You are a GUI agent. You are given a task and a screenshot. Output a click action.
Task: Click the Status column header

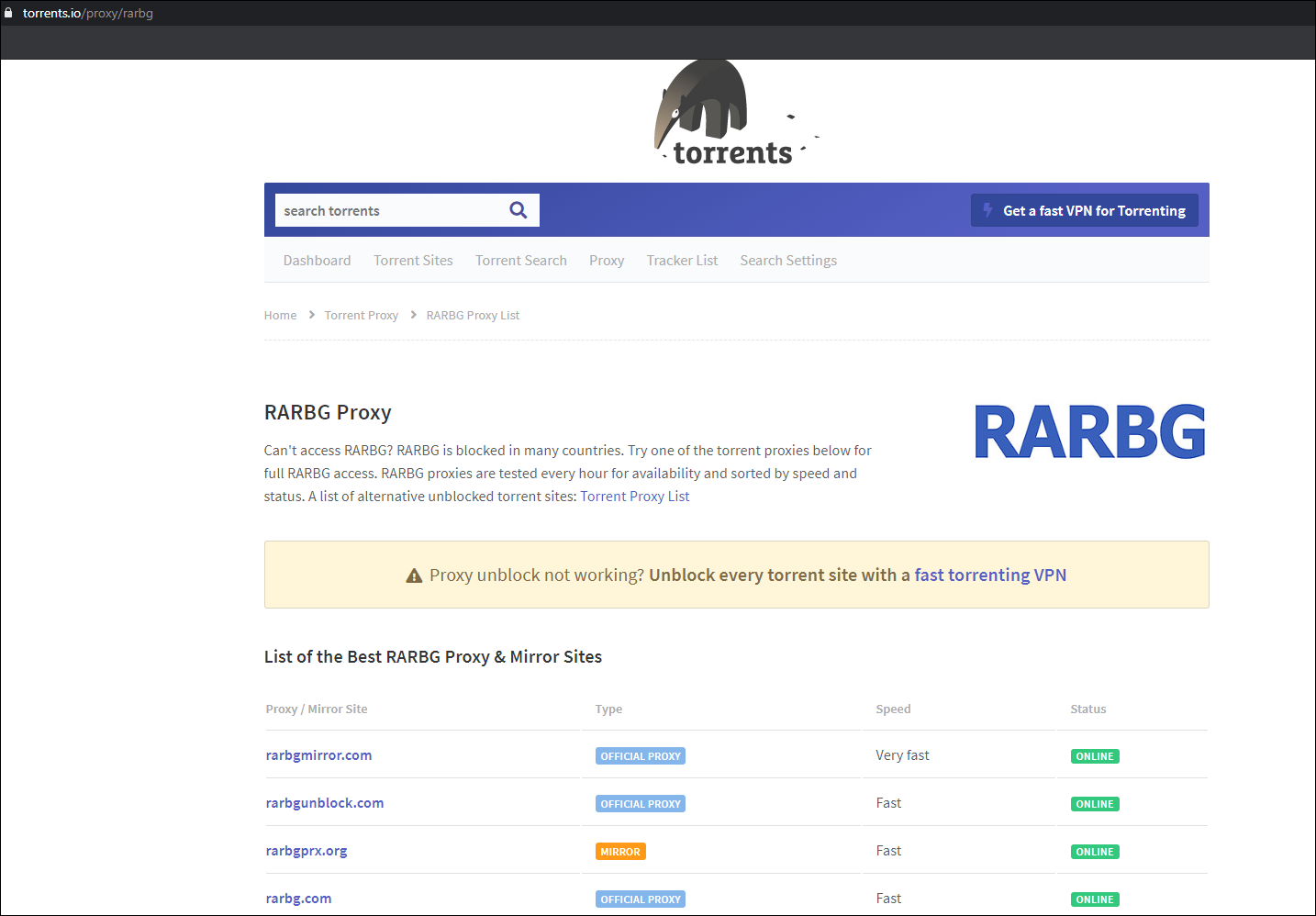click(1088, 709)
